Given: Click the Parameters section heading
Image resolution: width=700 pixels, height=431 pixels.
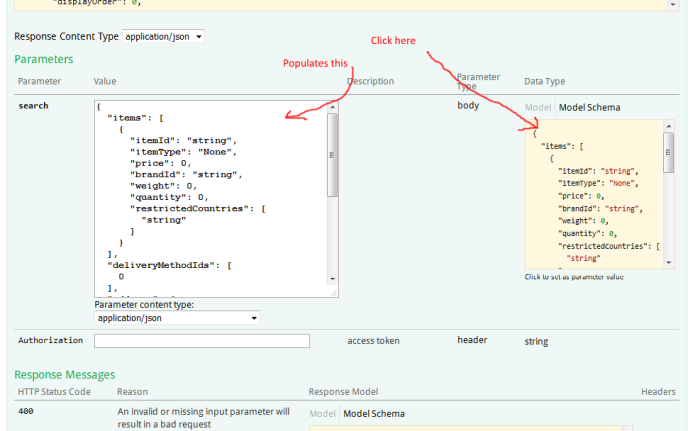Looking at the screenshot, I should point(43,59).
